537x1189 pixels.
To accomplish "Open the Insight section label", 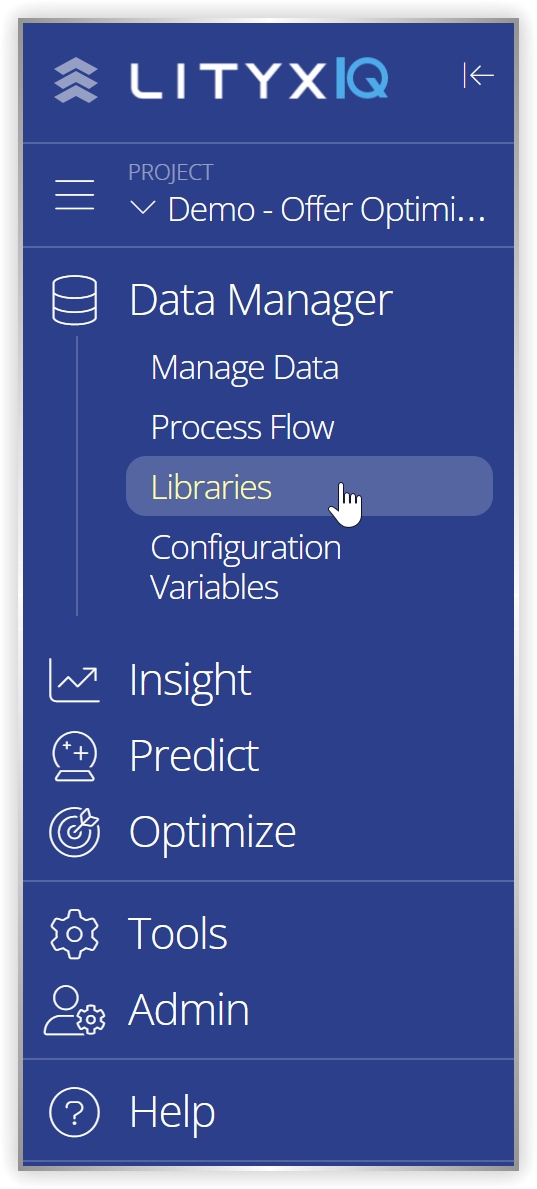I will coord(190,680).
